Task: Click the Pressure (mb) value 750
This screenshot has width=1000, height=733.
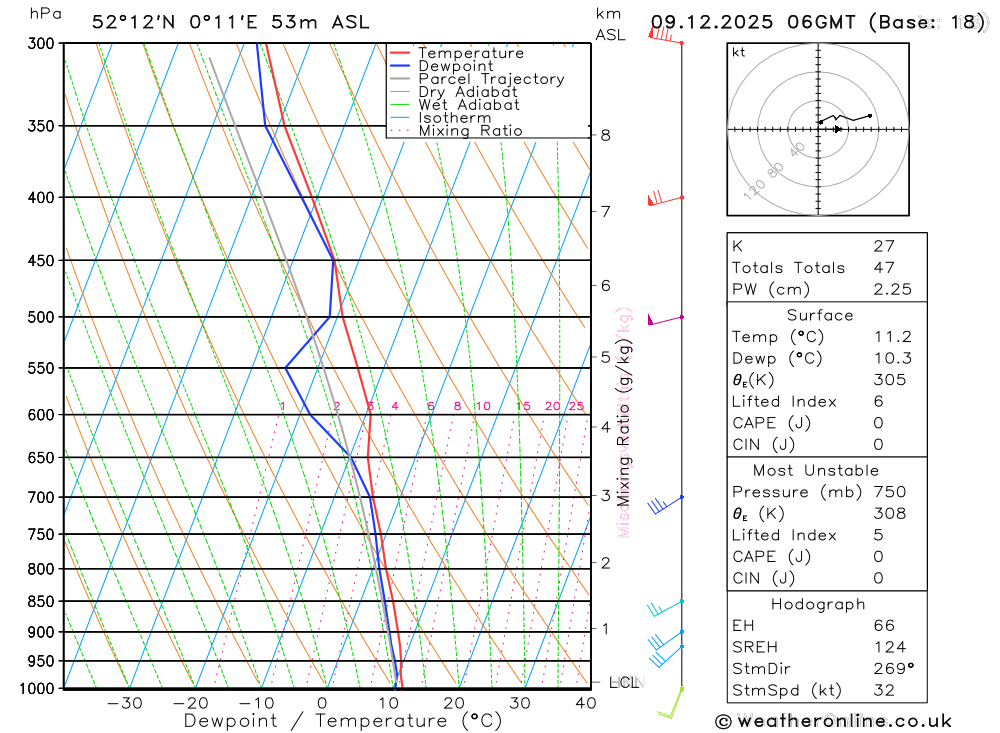Action: coord(890,492)
